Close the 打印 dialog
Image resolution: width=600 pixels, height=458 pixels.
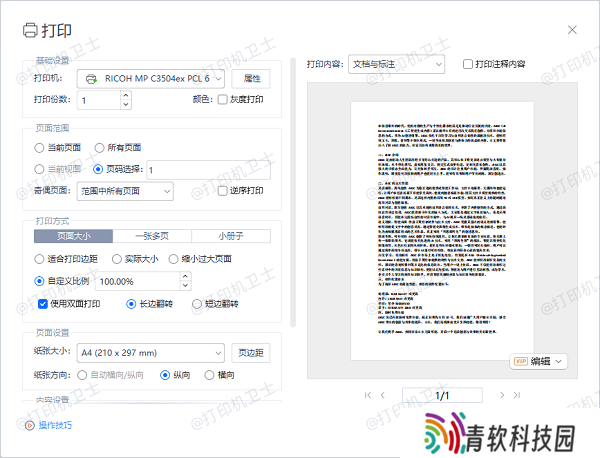572,30
